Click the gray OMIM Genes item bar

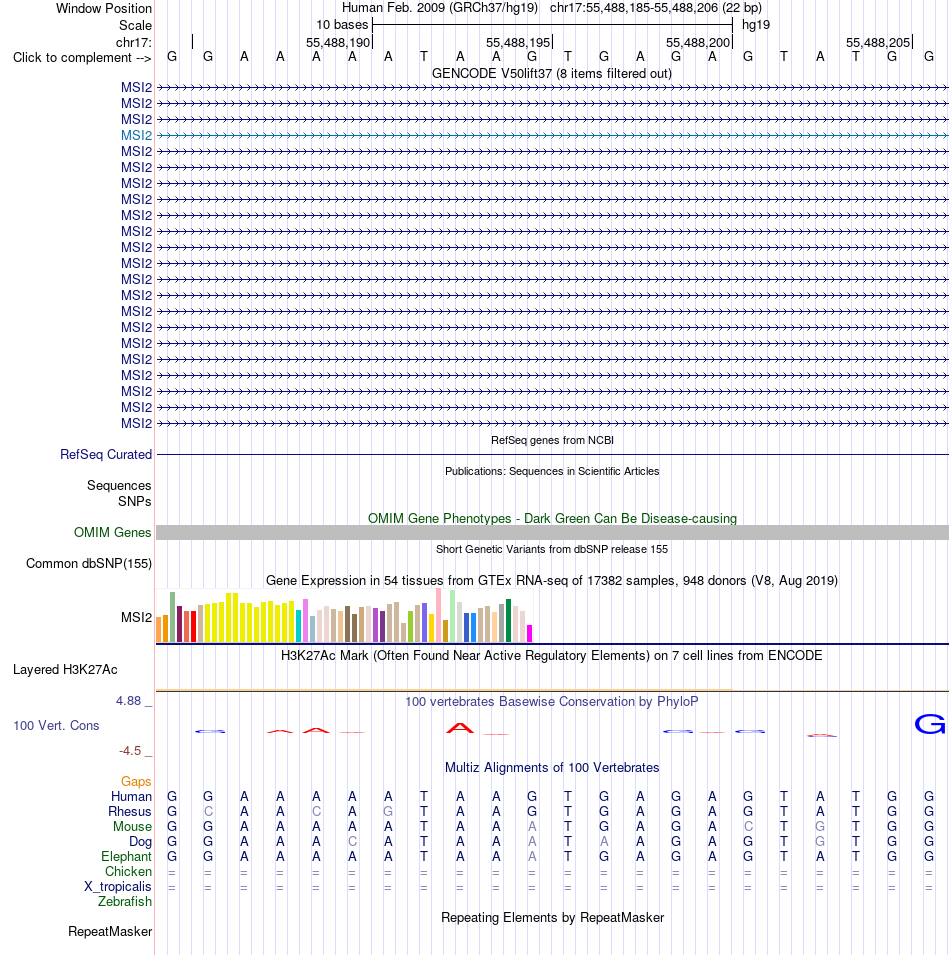point(552,532)
